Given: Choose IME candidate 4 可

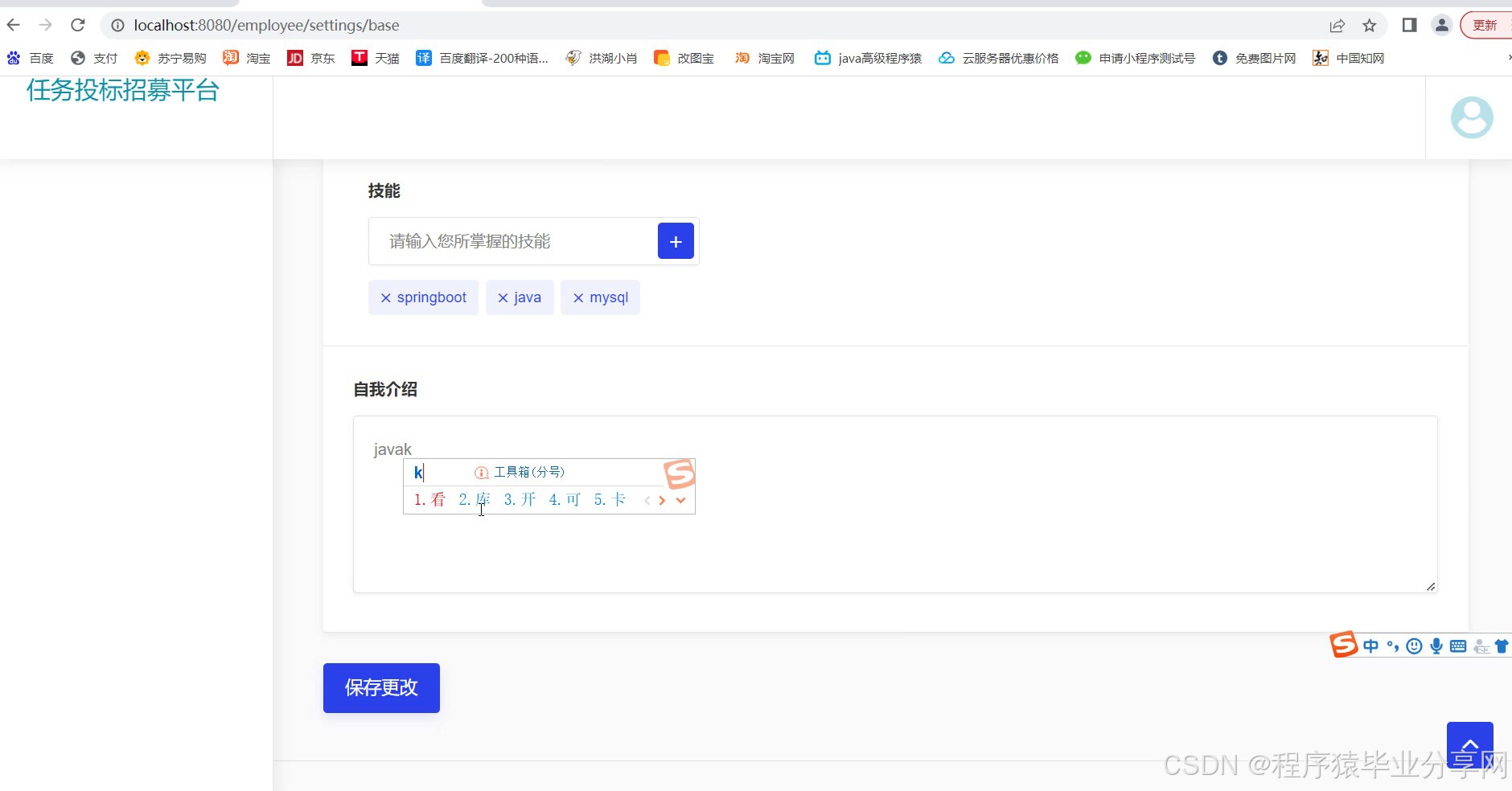Looking at the screenshot, I should point(565,499).
